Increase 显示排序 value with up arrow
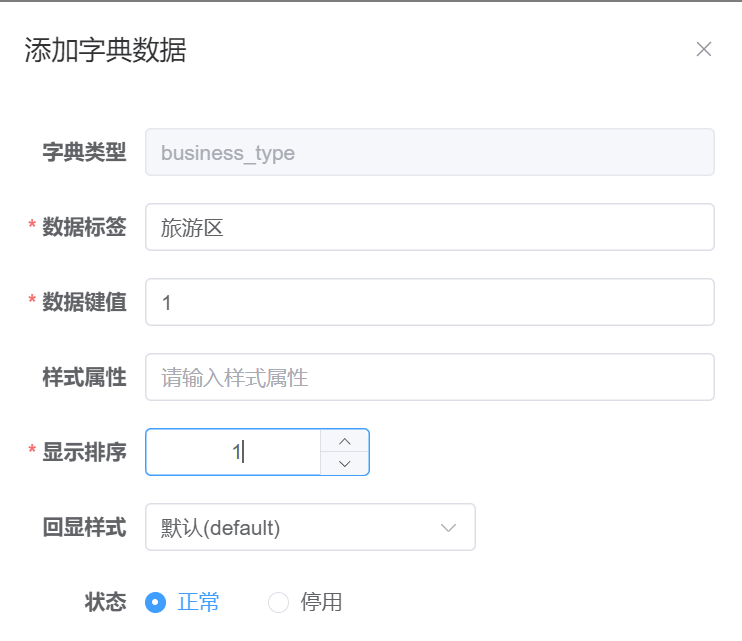The height and width of the screenshot is (641, 742). (x=345, y=441)
